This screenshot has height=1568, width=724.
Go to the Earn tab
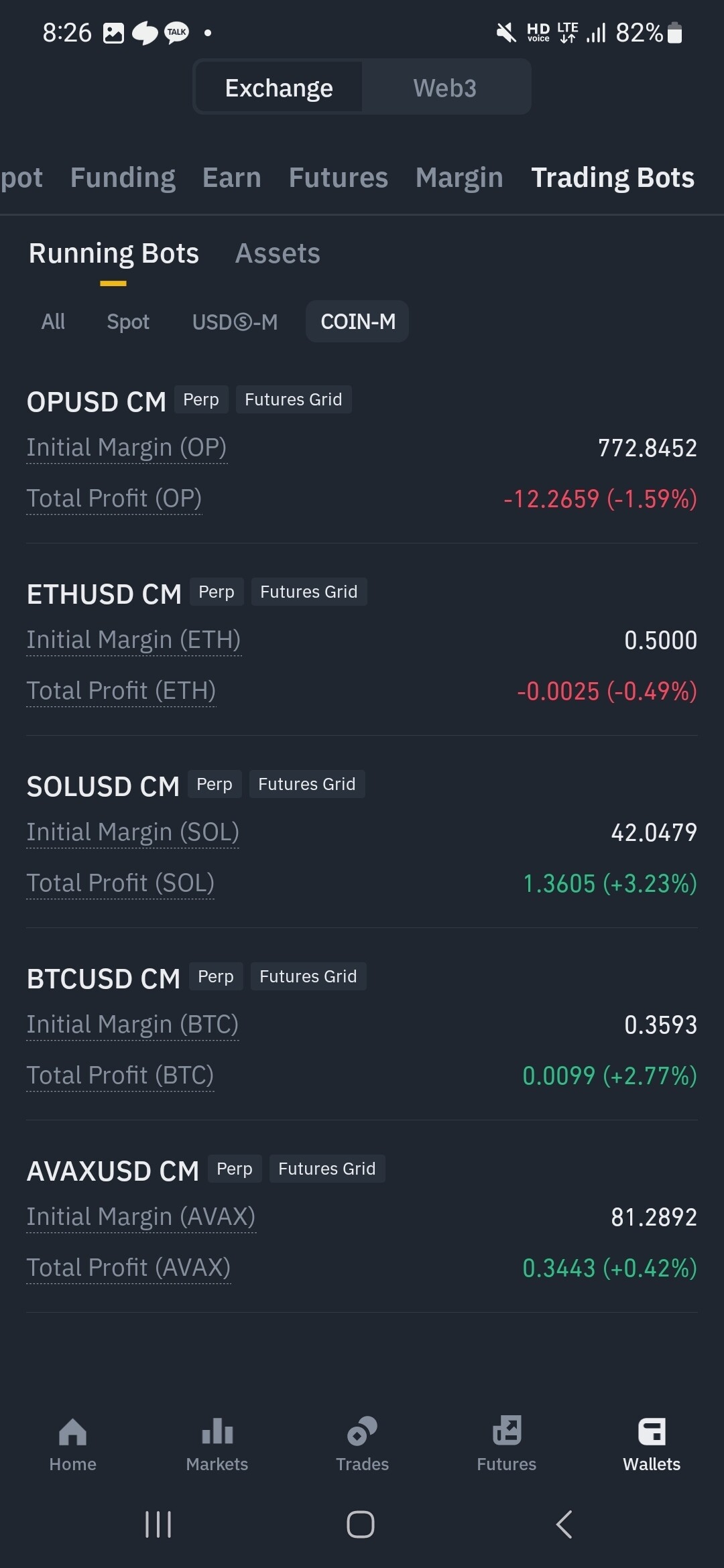[x=232, y=178]
